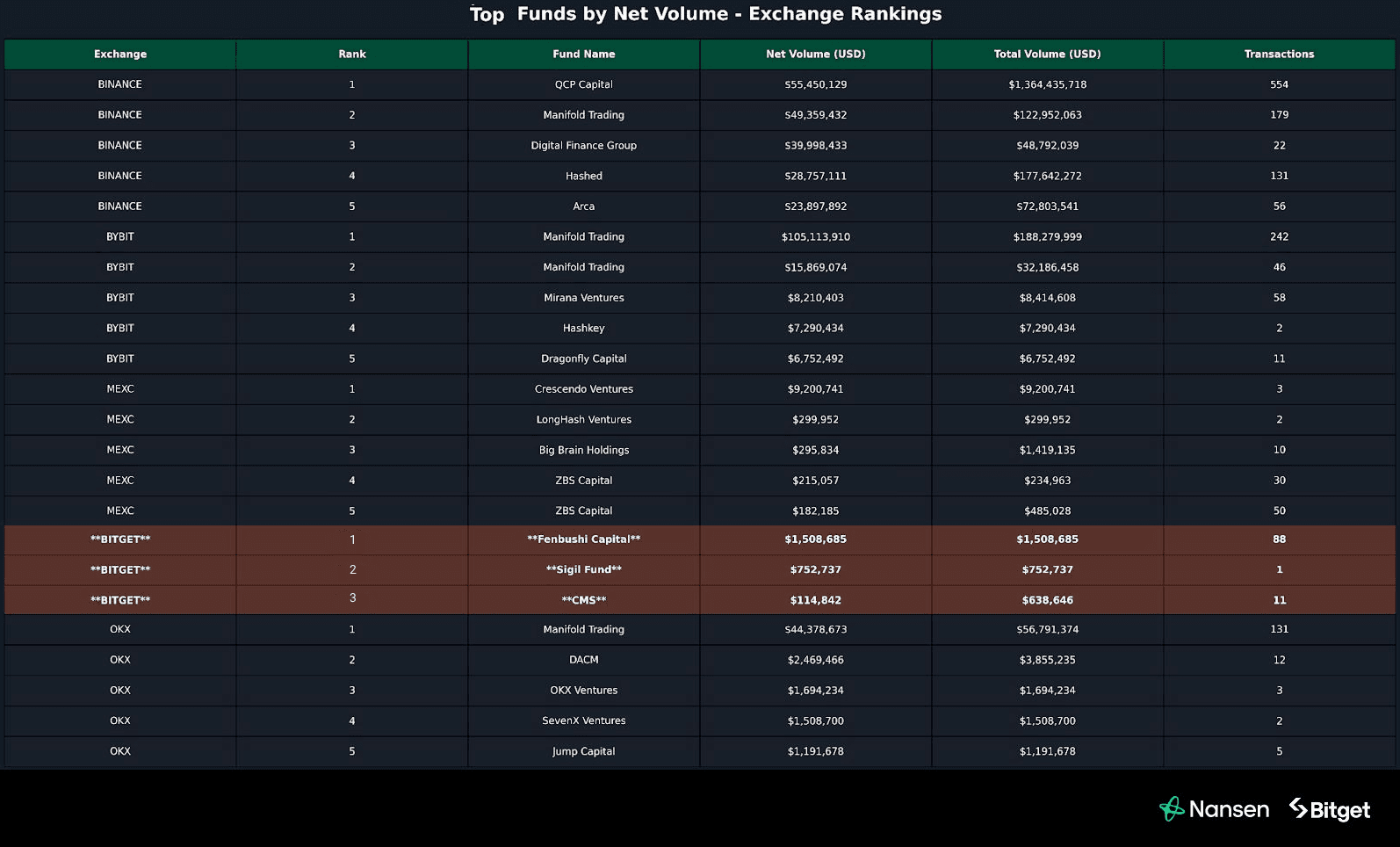The width and height of the screenshot is (1400, 847).
Task: Select the highlighted CMS fund cell
Action: [x=584, y=600]
